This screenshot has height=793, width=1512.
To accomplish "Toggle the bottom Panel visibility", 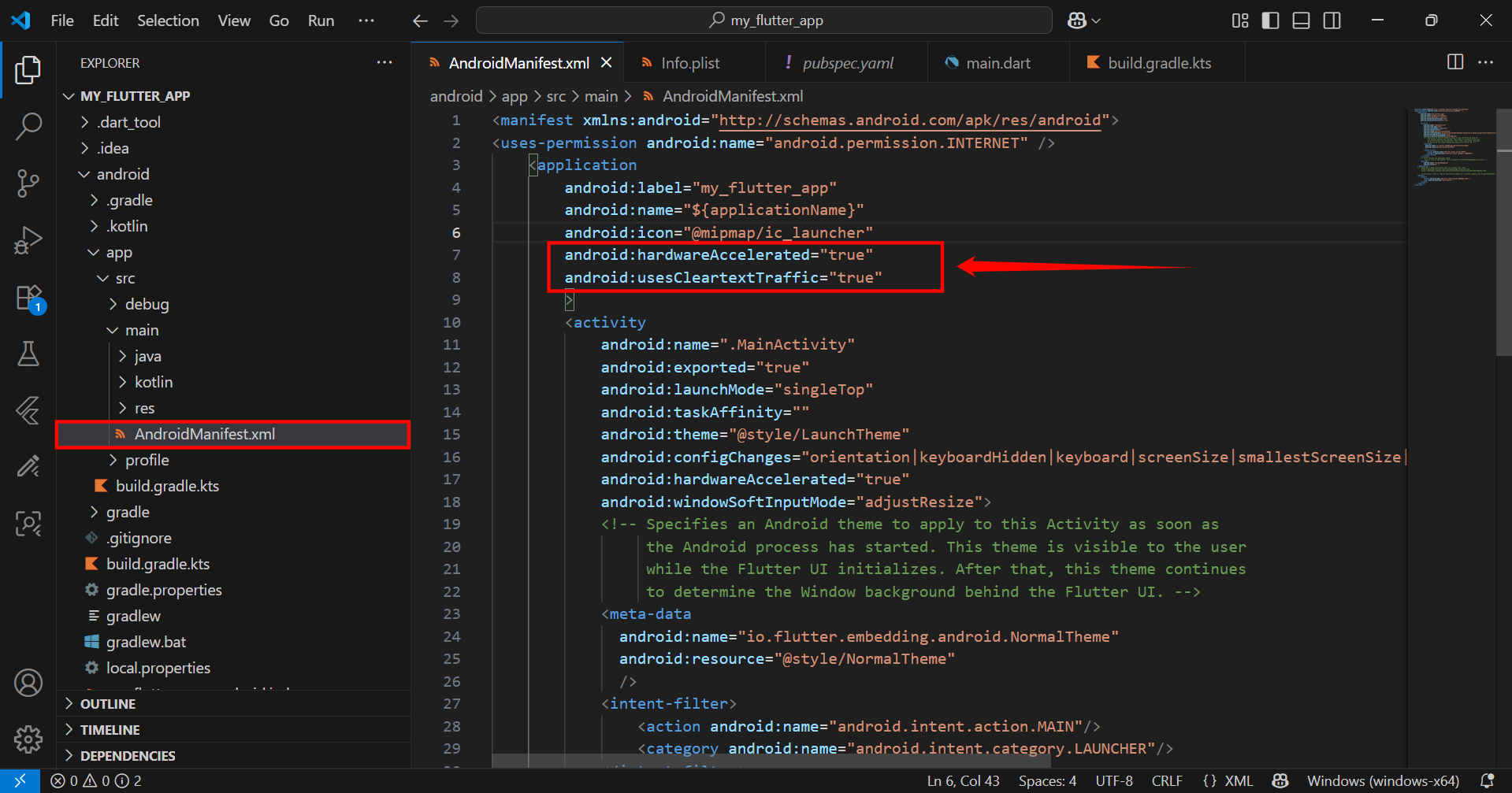I will pos(1302,20).
